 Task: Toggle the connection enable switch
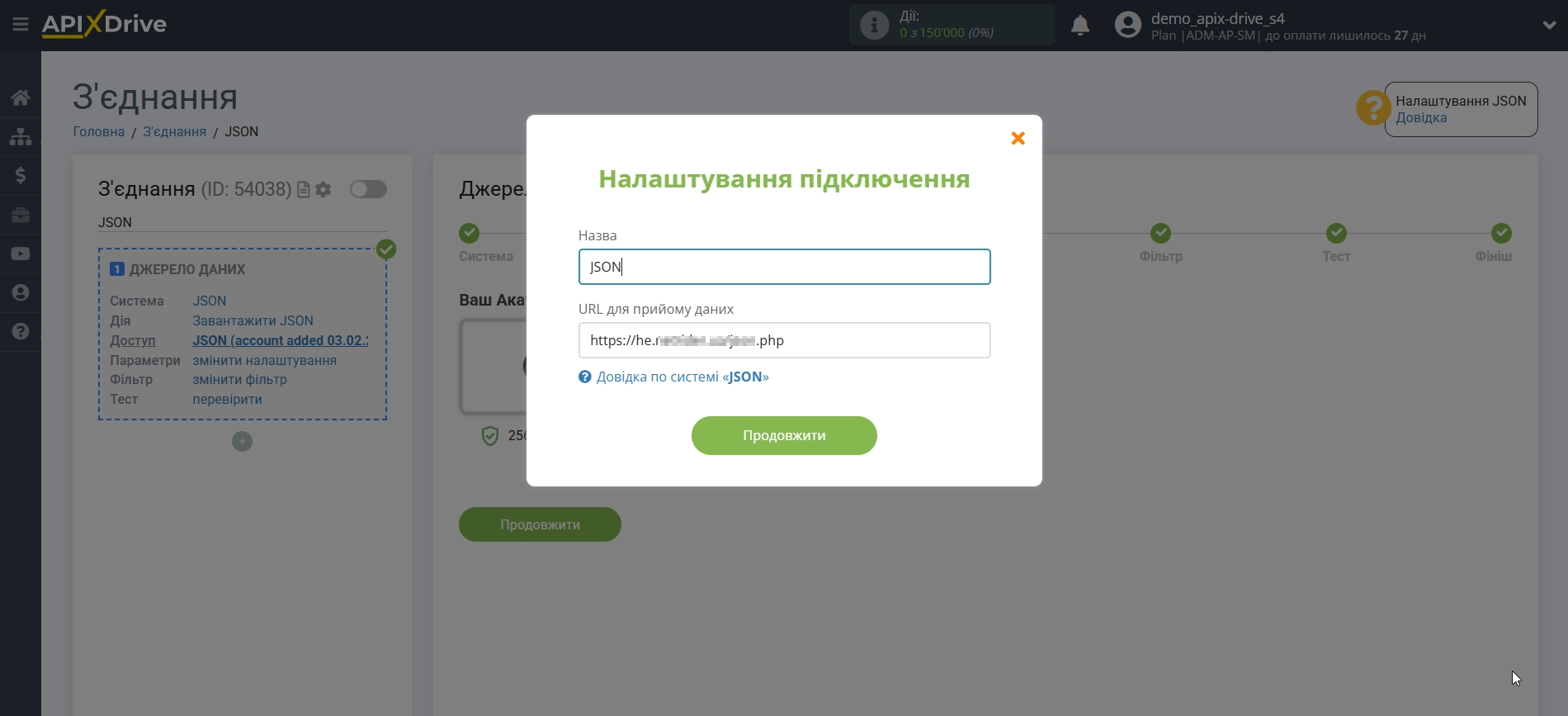click(368, 189)
